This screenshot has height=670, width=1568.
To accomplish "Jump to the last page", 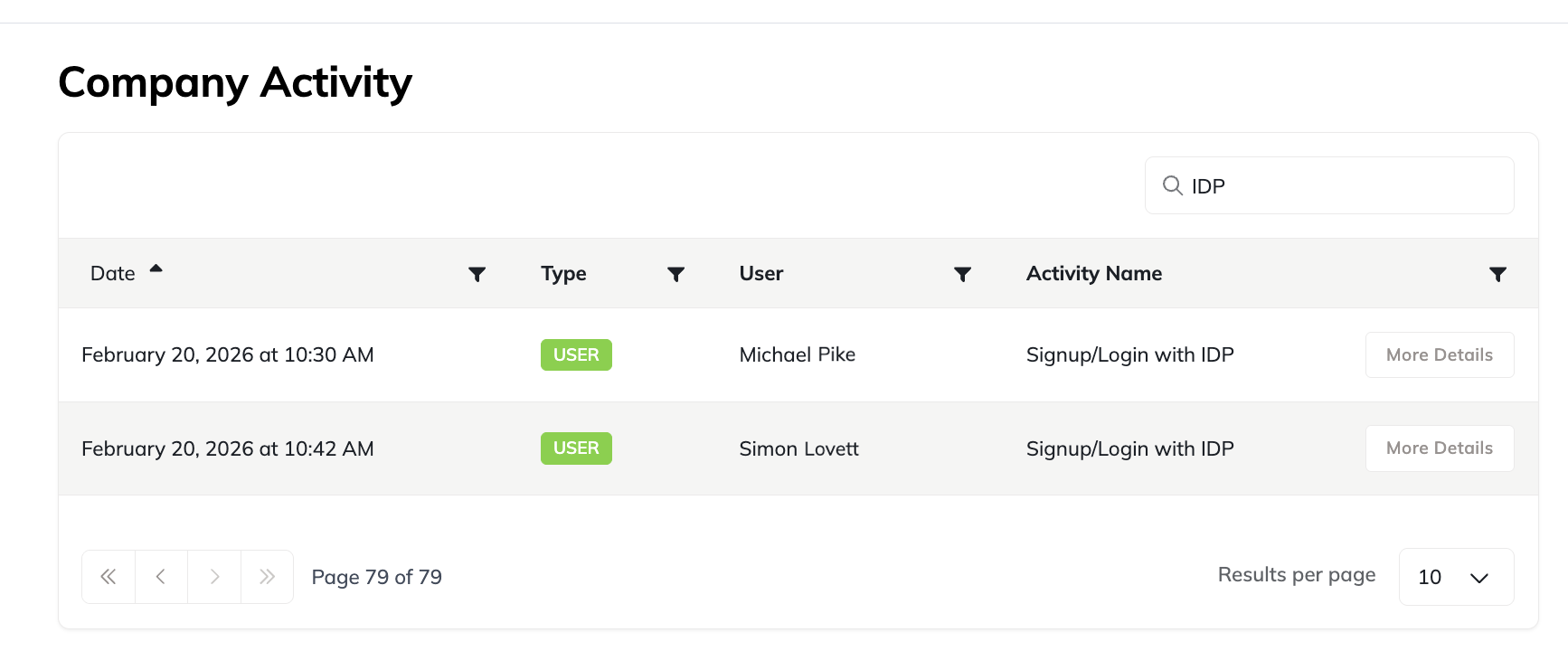I will click(x=267, y=576).
